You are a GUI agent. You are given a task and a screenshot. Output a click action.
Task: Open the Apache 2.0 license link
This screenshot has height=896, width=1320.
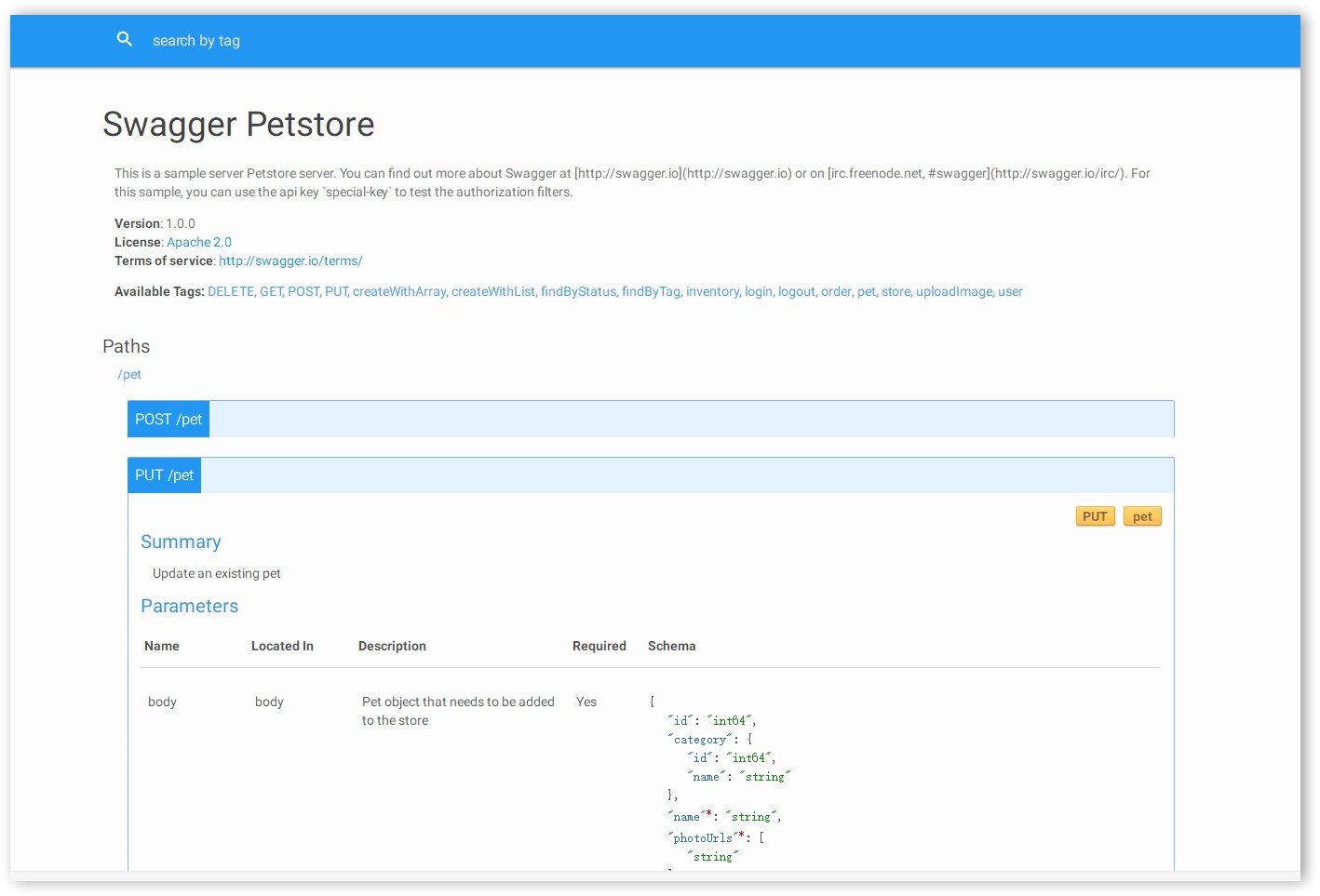coord(199,242)
